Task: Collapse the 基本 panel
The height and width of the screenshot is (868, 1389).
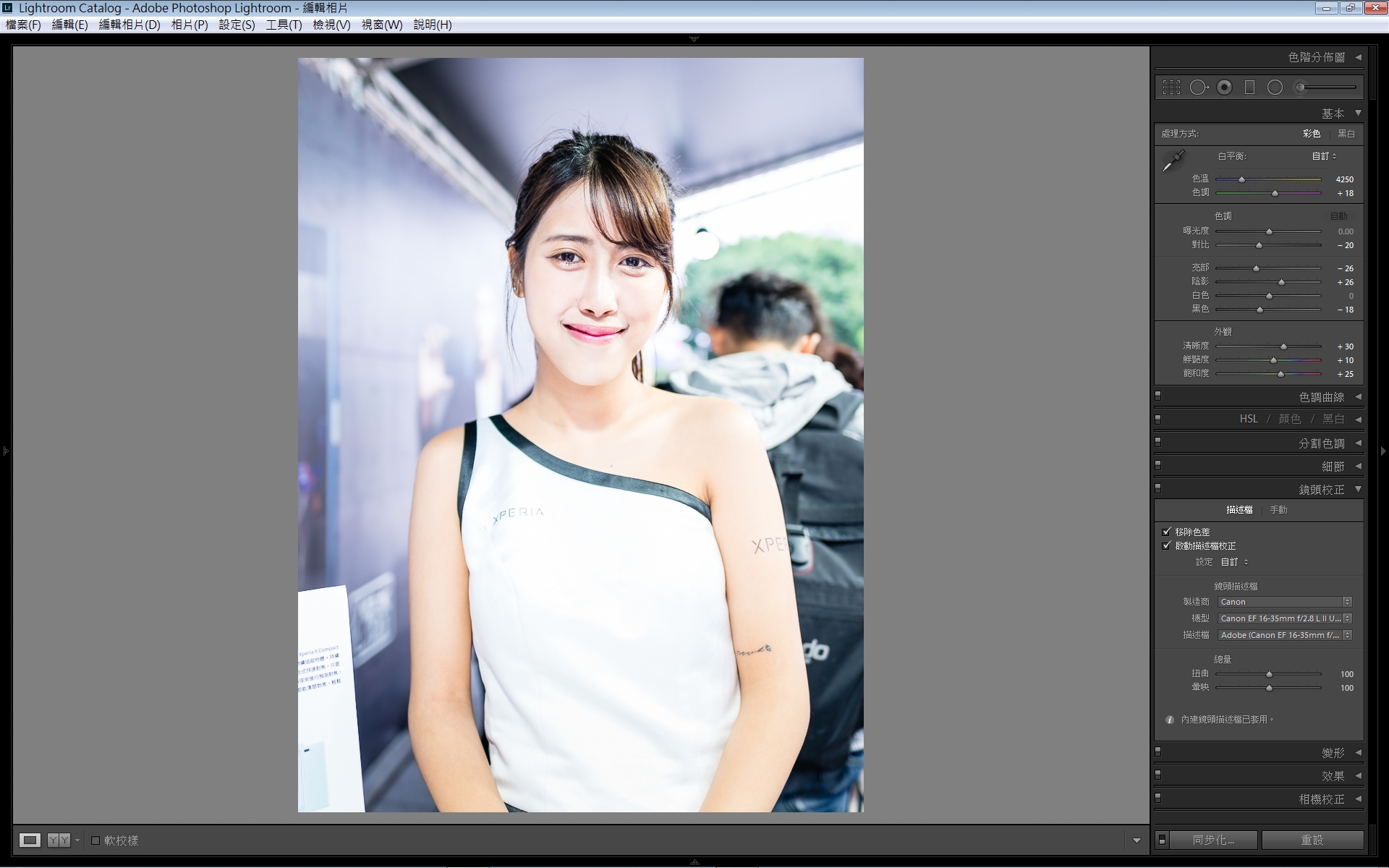Action: [x=1358, y=113]
